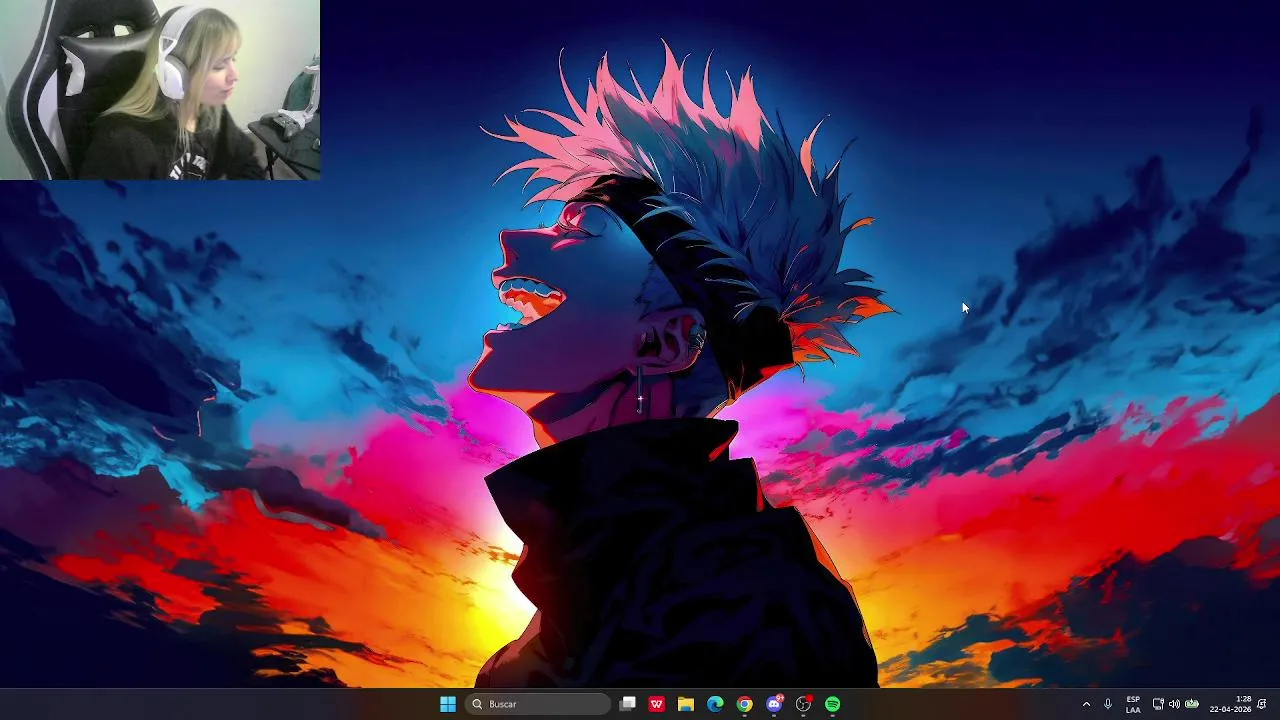This screenshot has height=720, width=1280.
Task: Open Google Chrome from the taskbar
Action: point(745,704)
